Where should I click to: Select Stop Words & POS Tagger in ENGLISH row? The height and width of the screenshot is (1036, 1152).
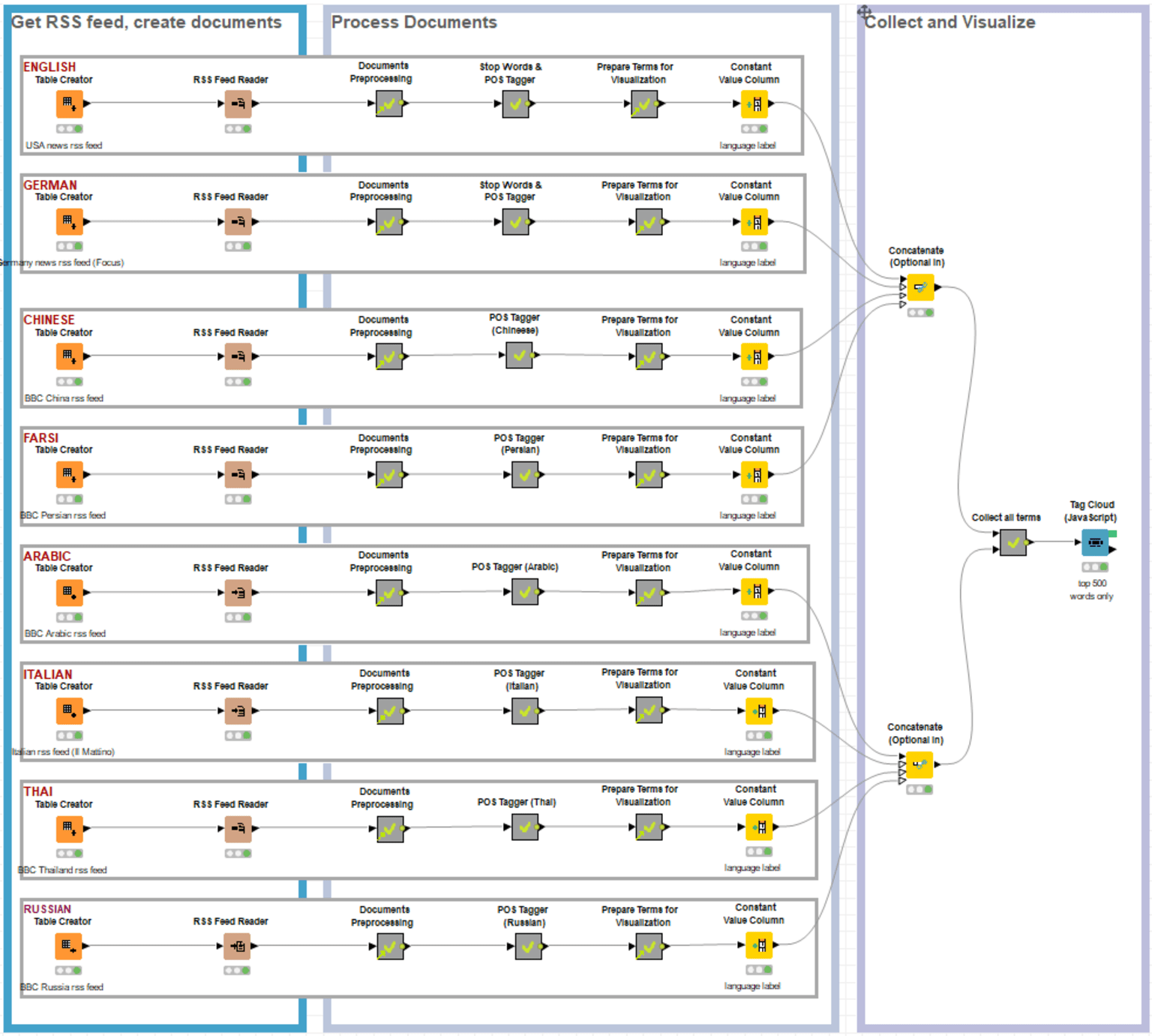(516, 104)
